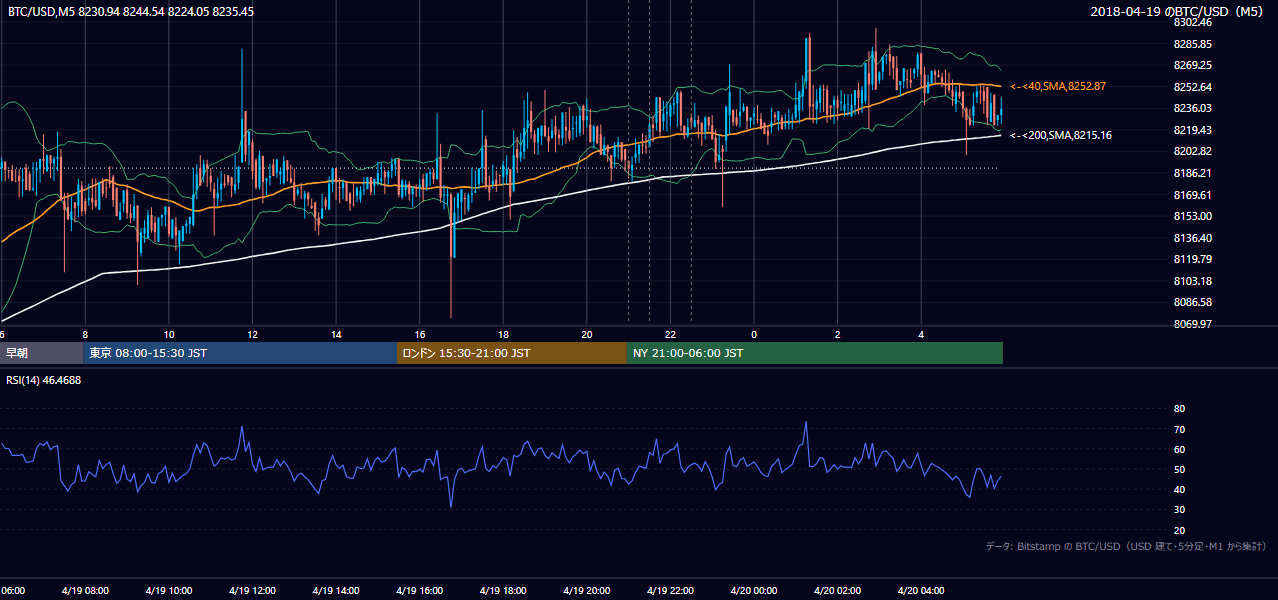Screen dimensions: 1278x600
Task: Click hour tick 18 under the price chart
Action: [504, 335]
